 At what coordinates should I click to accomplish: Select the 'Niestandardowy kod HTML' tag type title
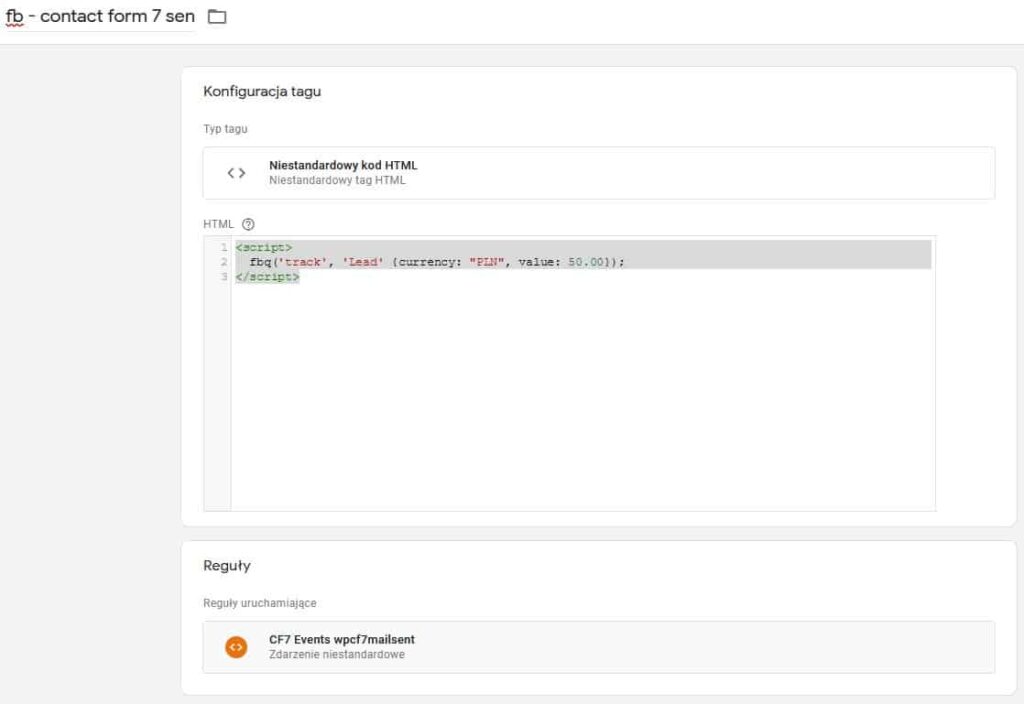pyautogui.click(x=343, y=165)
